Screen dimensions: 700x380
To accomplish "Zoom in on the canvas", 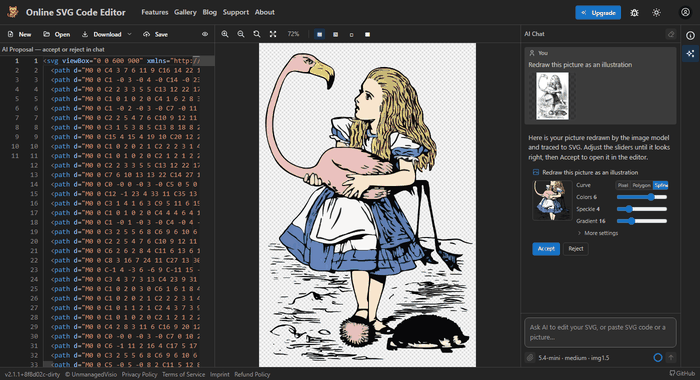I will [x=225, y=34].
